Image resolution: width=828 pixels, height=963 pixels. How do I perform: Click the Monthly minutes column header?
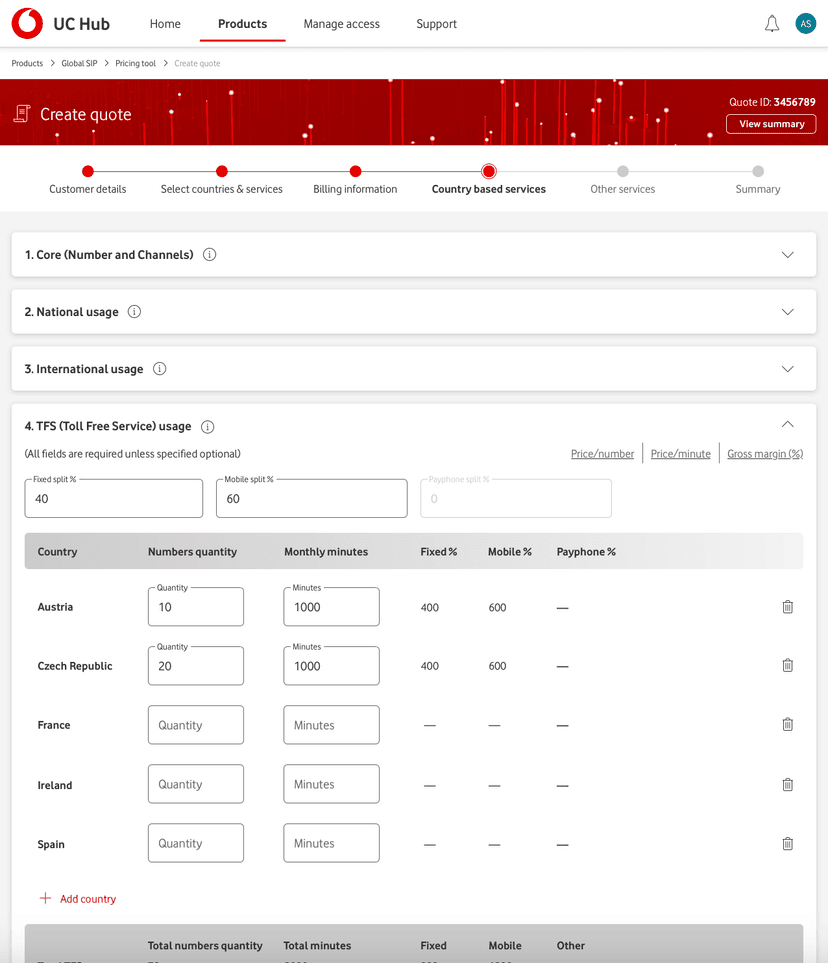326,552
